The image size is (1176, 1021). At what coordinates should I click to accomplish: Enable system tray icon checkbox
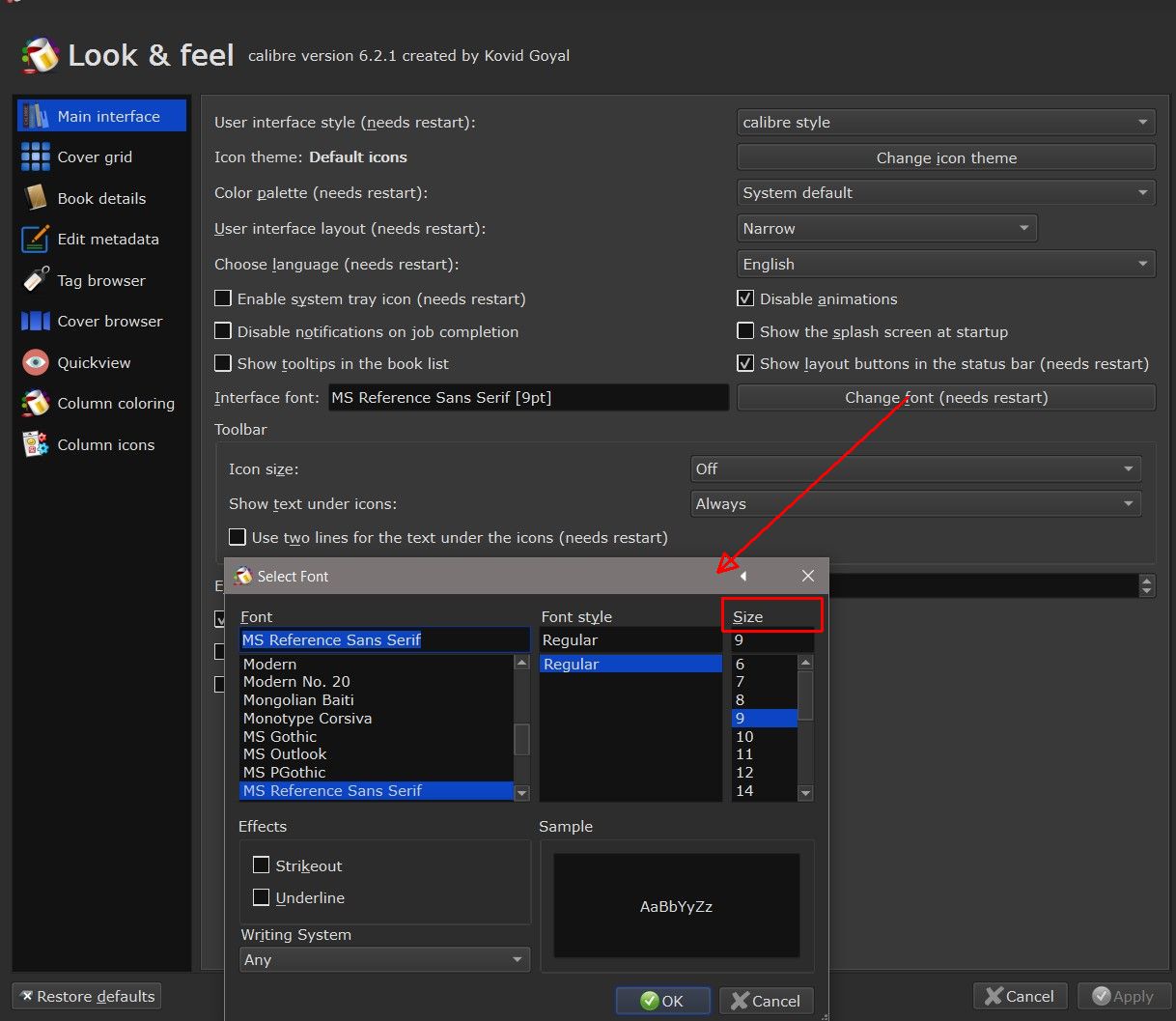pos(223,298)
